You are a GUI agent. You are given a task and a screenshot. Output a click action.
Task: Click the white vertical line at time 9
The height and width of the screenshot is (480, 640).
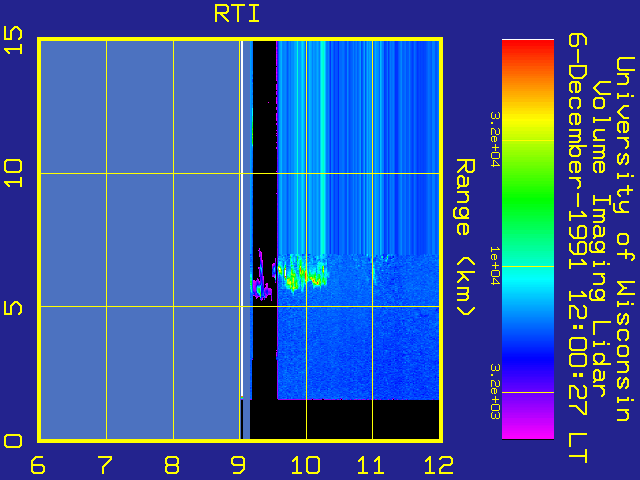242,218
